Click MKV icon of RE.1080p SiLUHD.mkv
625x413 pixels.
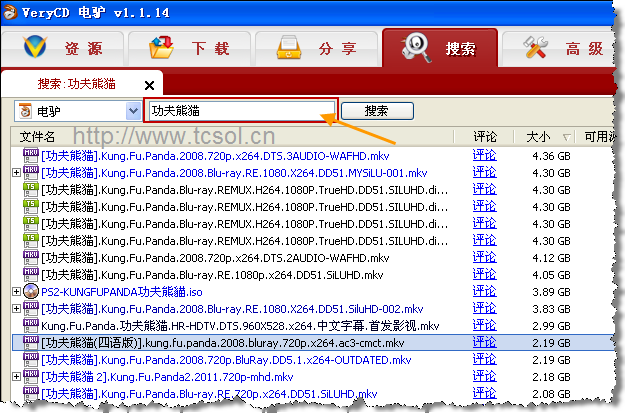pyautogui.click(x=31, y=275)
